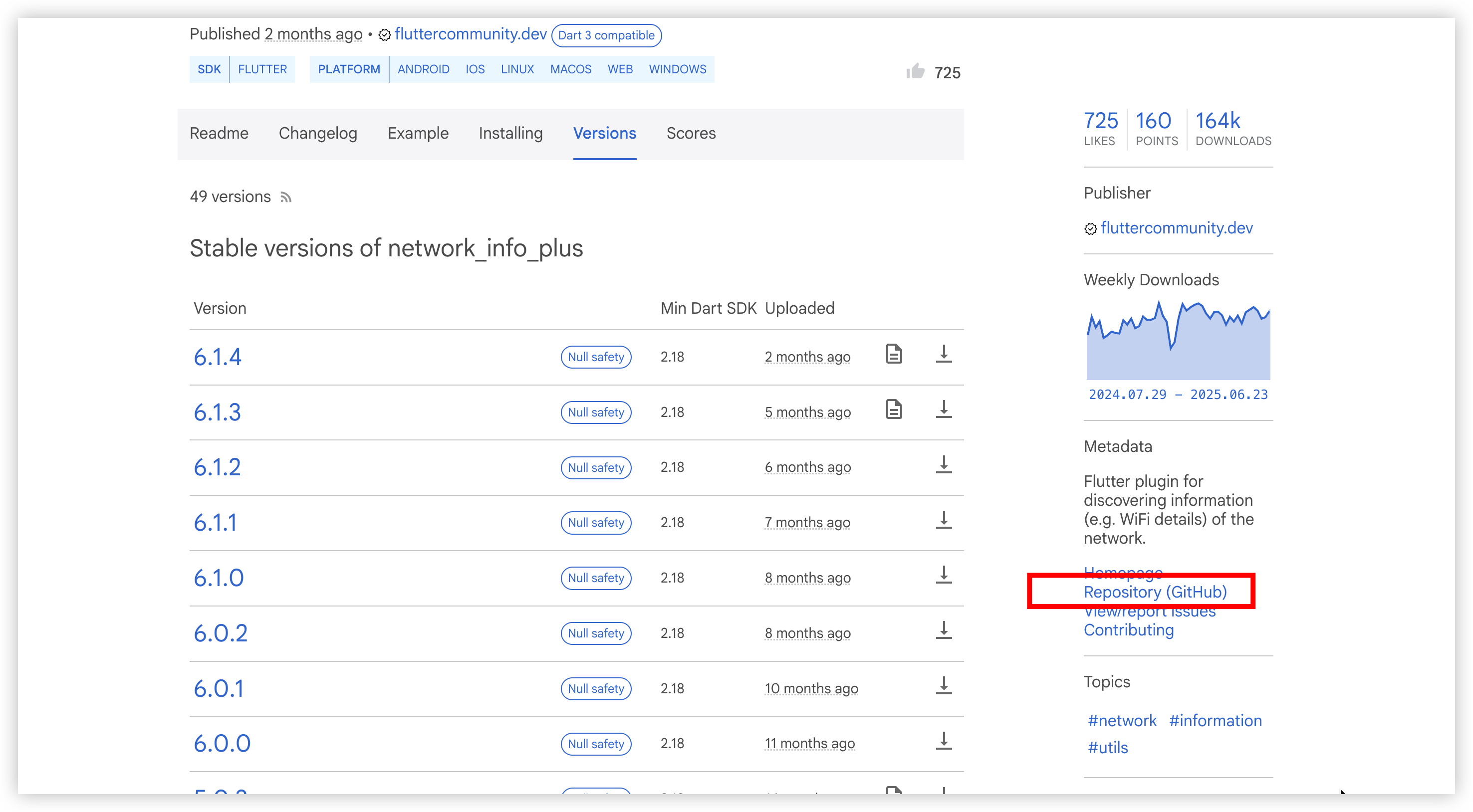Open documentation icon for version 6.1.4
This screenshot has width=1473, height=812.
tap(894, 354)
